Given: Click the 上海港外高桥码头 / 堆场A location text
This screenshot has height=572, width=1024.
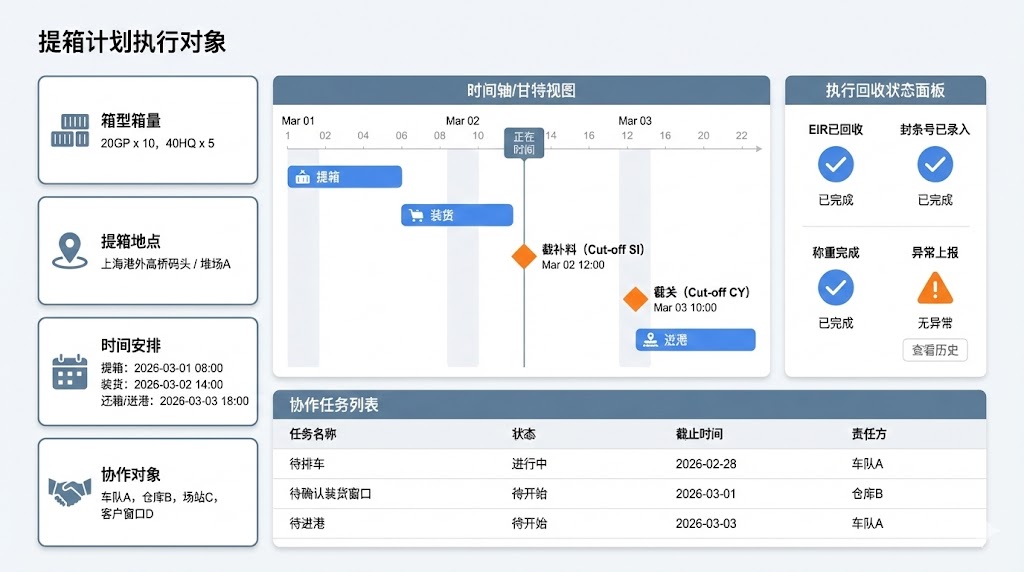Looking at the screenshot, I should click(165, 264).
